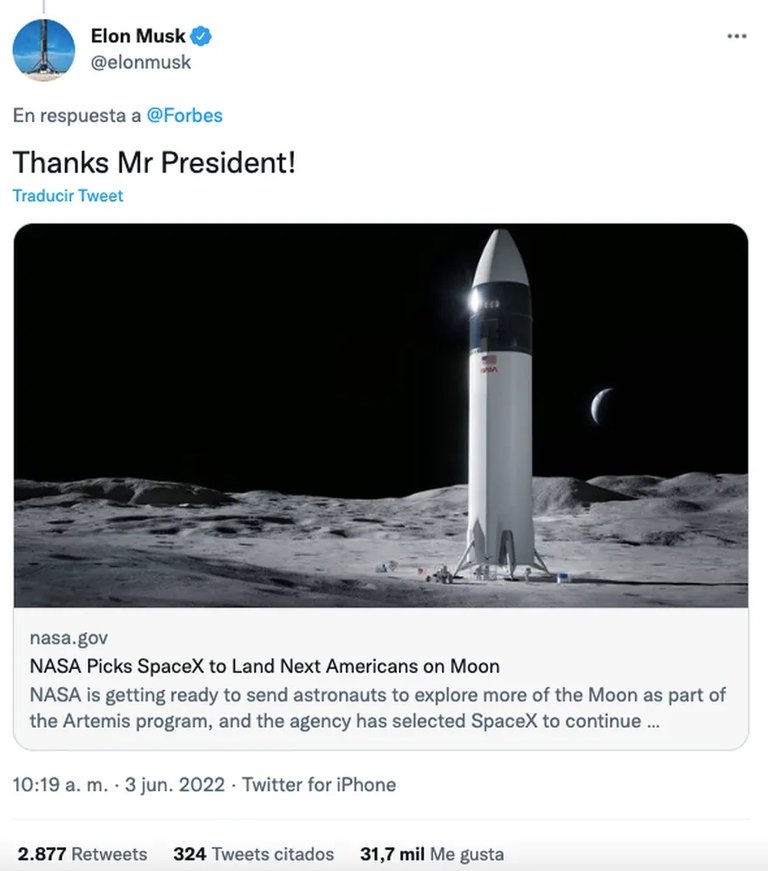View the 2.877 Retweets list
Viewport: 768px width, 871px height.
[82, 854]
